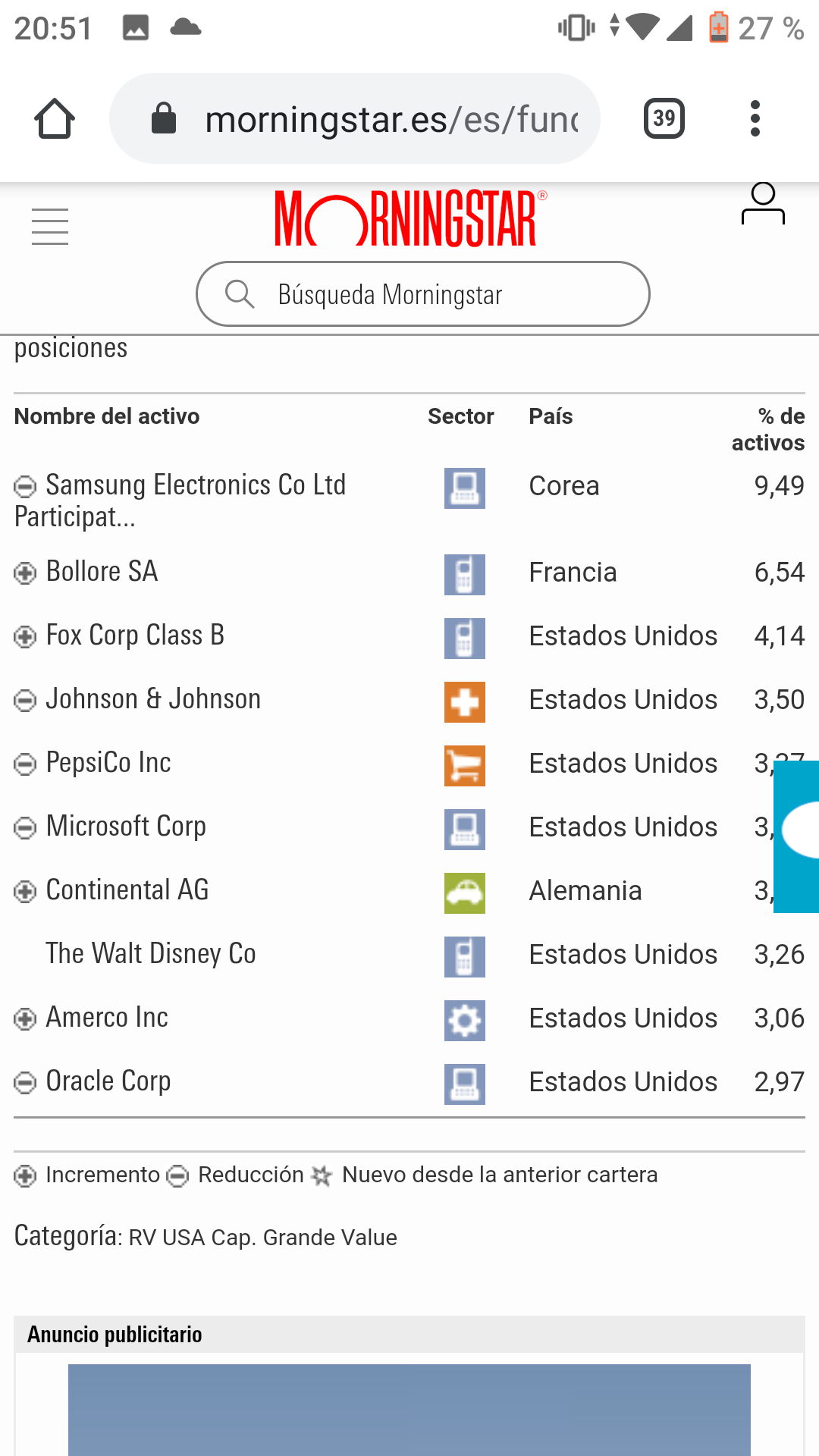Tap the car sector icon for Continental AG
Screen dimensions: 819x1456
[464, 893]
